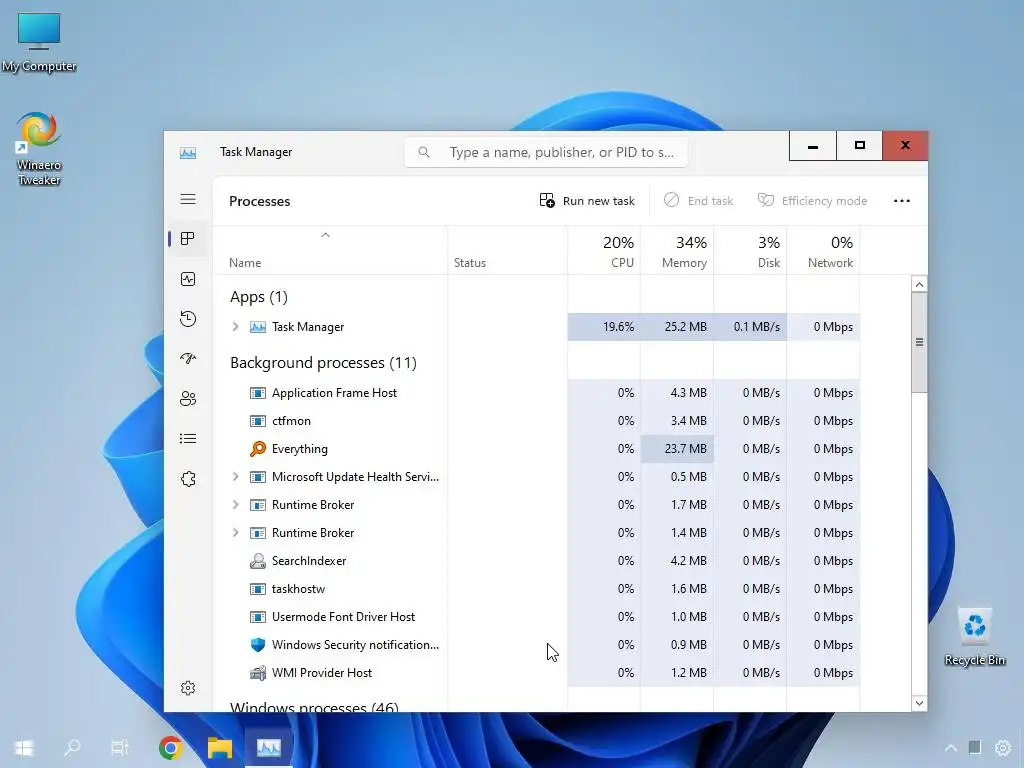Screen dimensions: 1024x768
Task: Select the Everything process name
Action: [300, 449]
